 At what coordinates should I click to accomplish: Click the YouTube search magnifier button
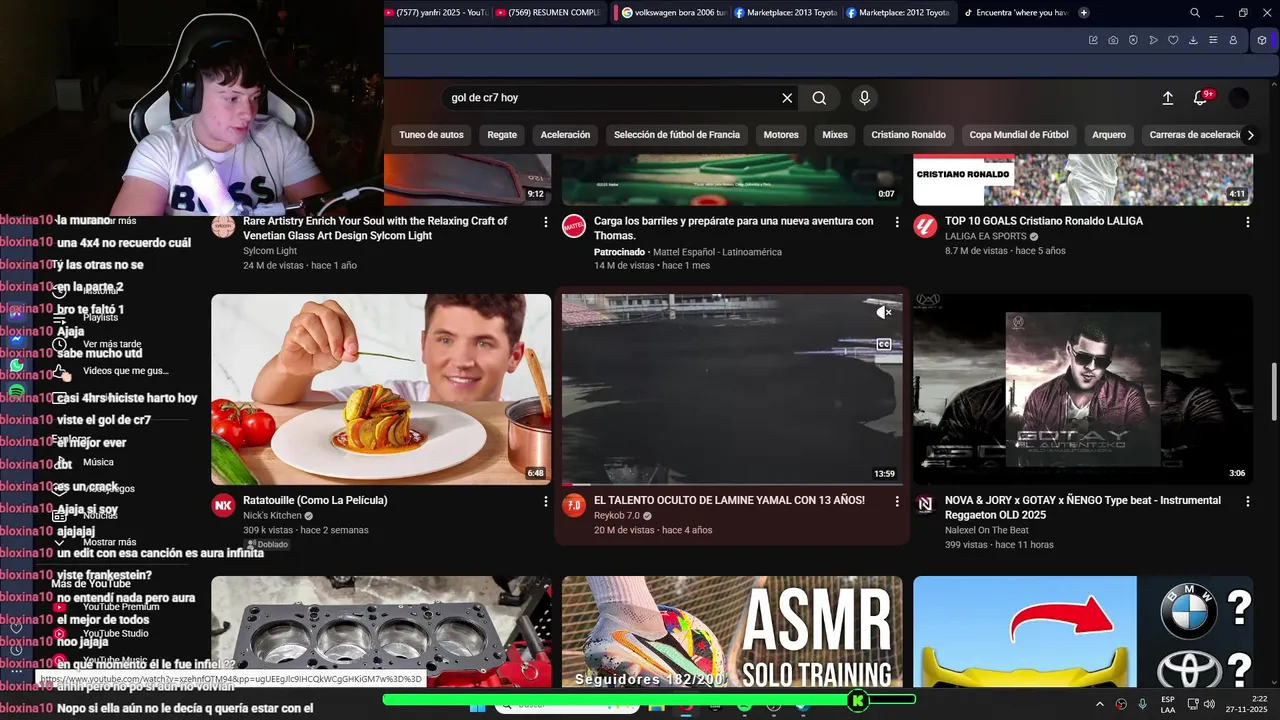pos(819,98)
